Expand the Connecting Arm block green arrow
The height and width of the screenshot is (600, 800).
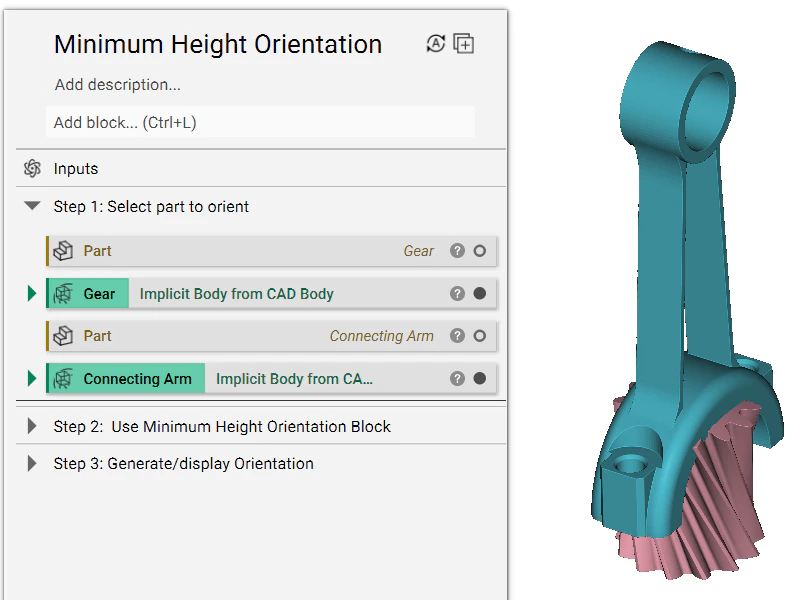(x=32, y=379)
